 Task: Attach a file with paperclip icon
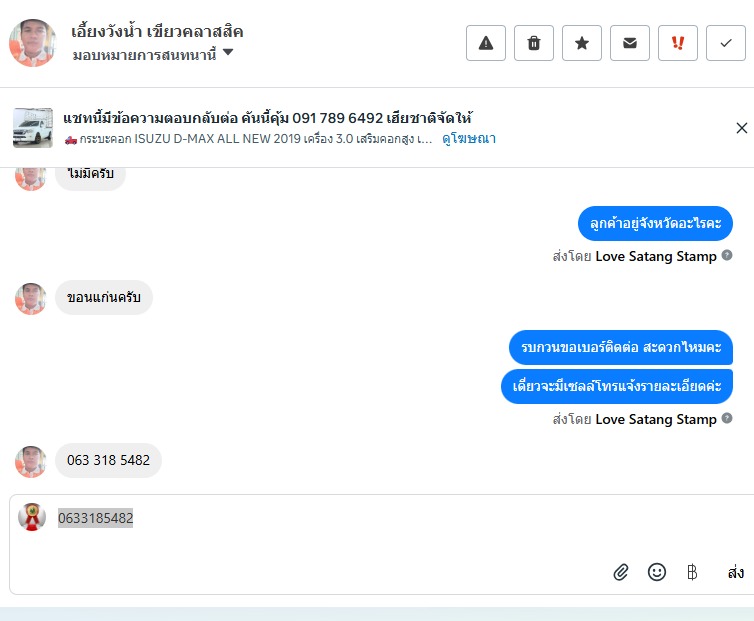[x=621, y=572]
